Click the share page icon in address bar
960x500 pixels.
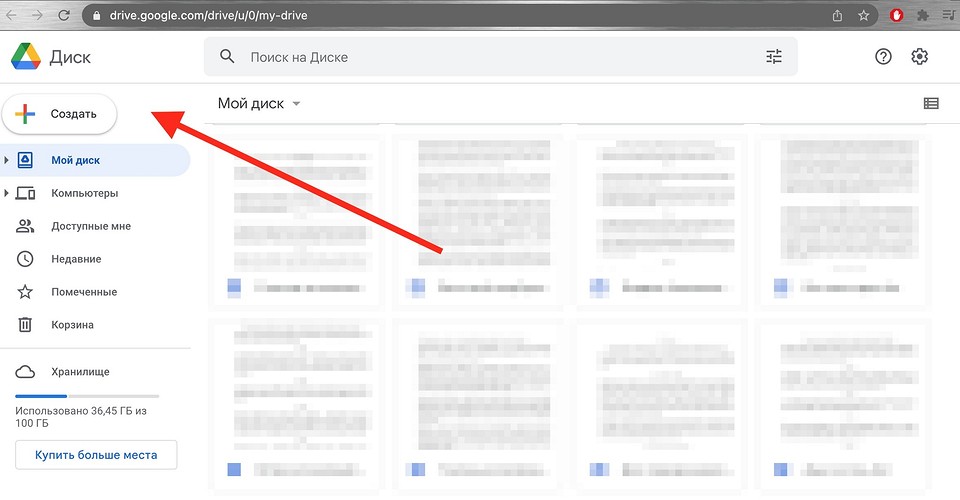click(x=837, y=16)
